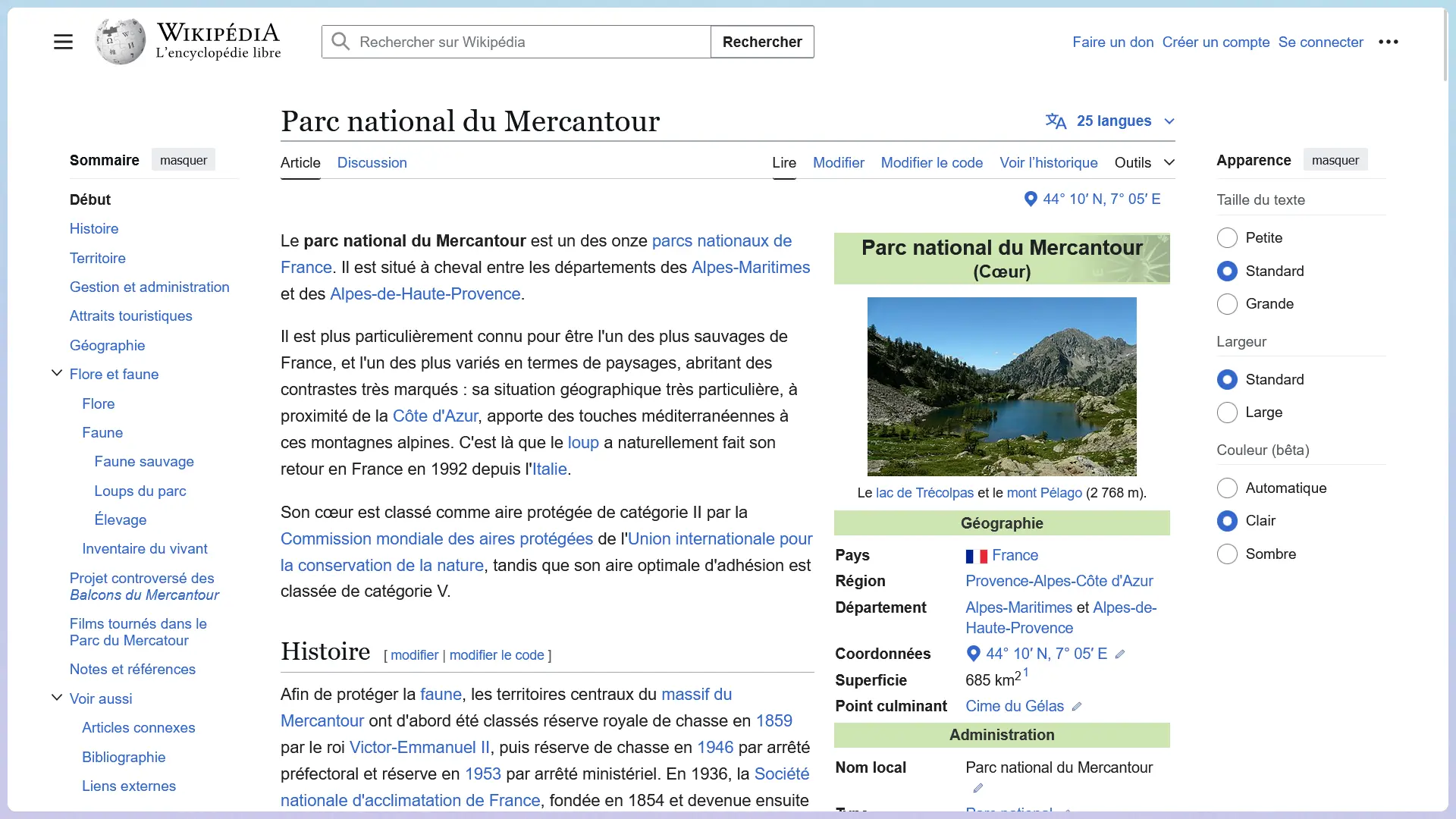1456x819 pixels.
Task: Jump to Faune sauvage entry
Action: 144,461
